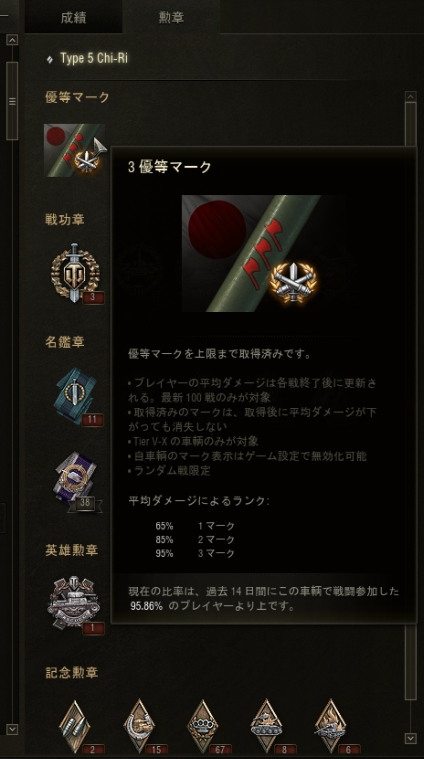
Task: Select the burning tank badge with count 6
Action: pyautogui.click(x=333, y=727)
